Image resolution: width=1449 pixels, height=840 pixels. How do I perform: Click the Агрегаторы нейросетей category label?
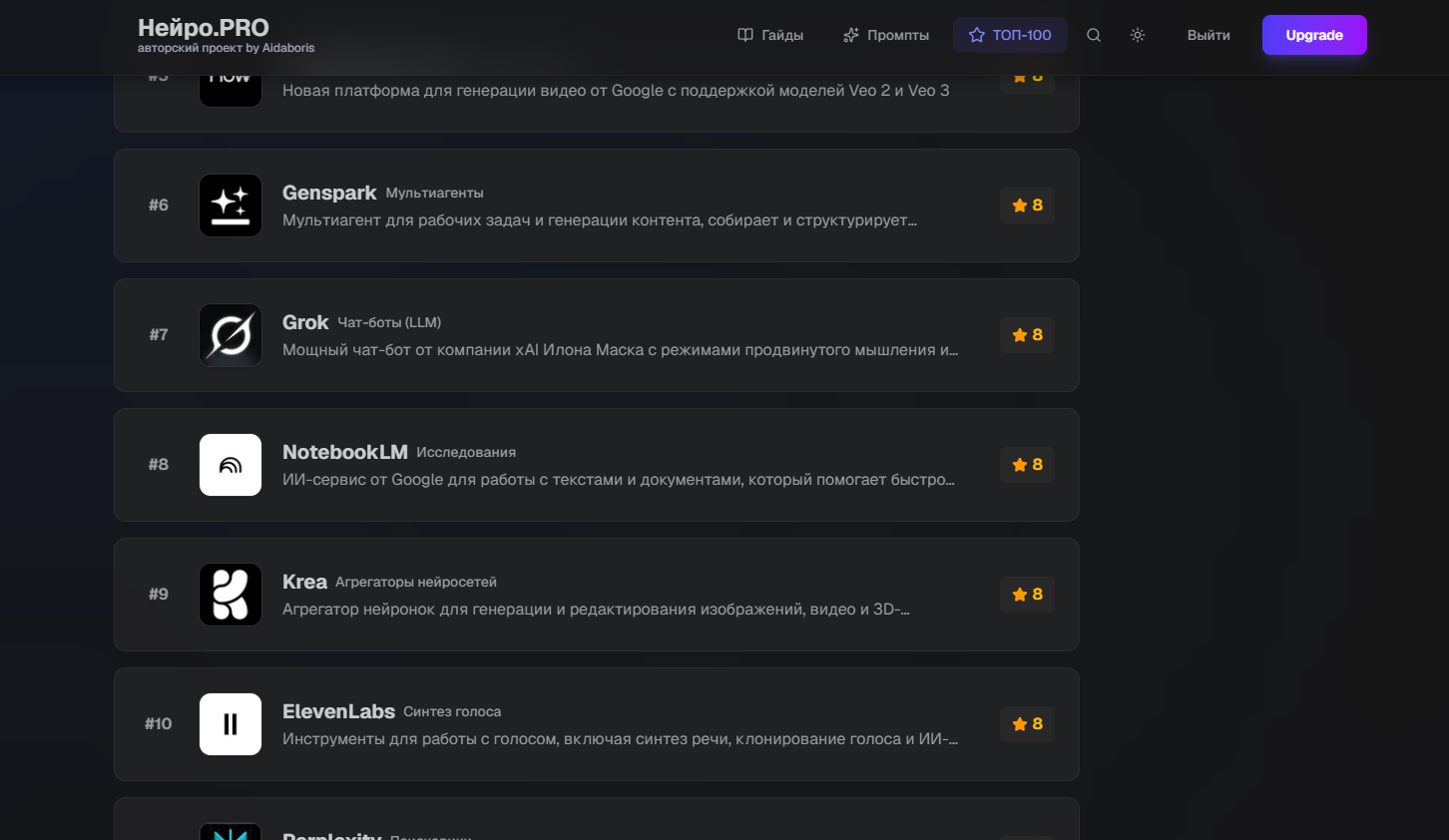416,583
